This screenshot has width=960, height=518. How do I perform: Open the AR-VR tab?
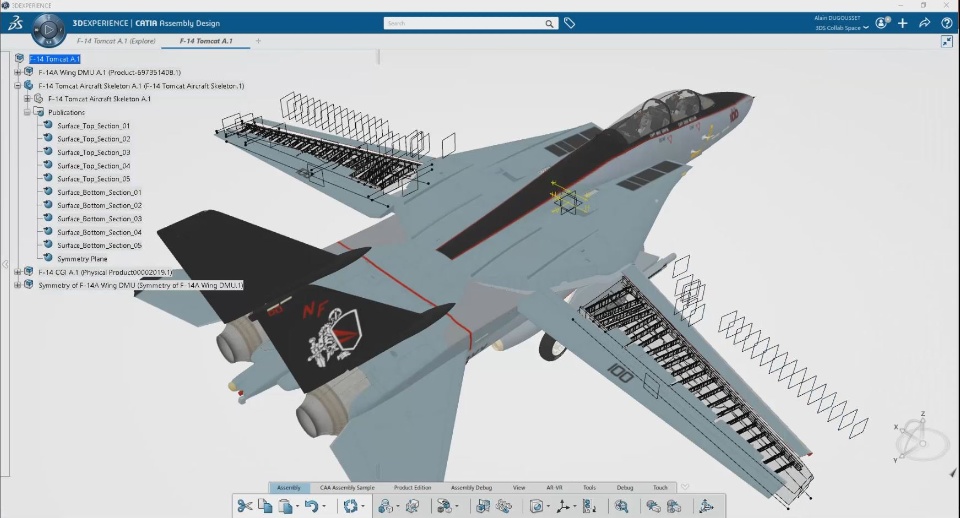[554, 487]
